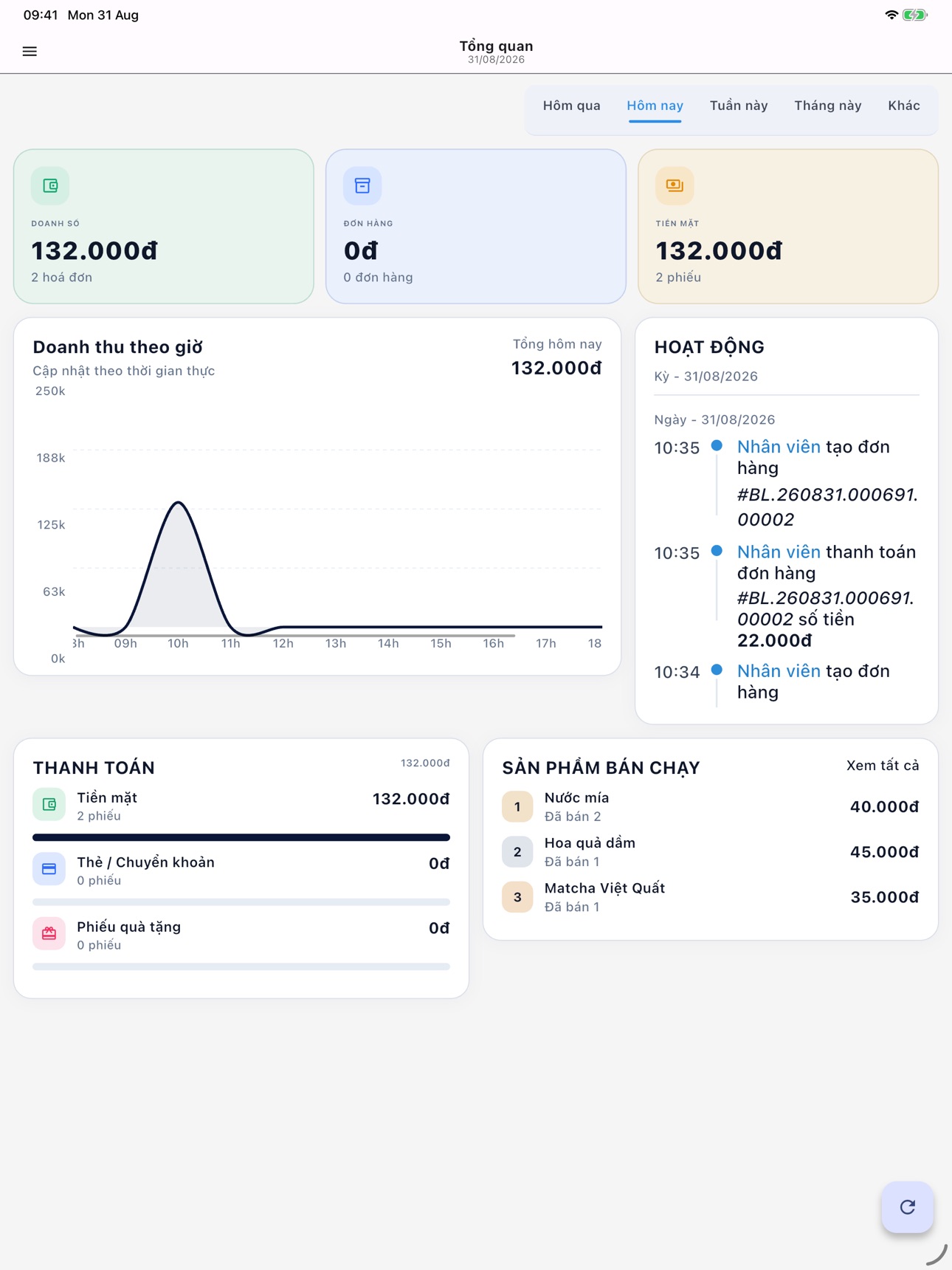Click the Phiếu quà tặng gift icon
952x1270 pixels.
49,933
